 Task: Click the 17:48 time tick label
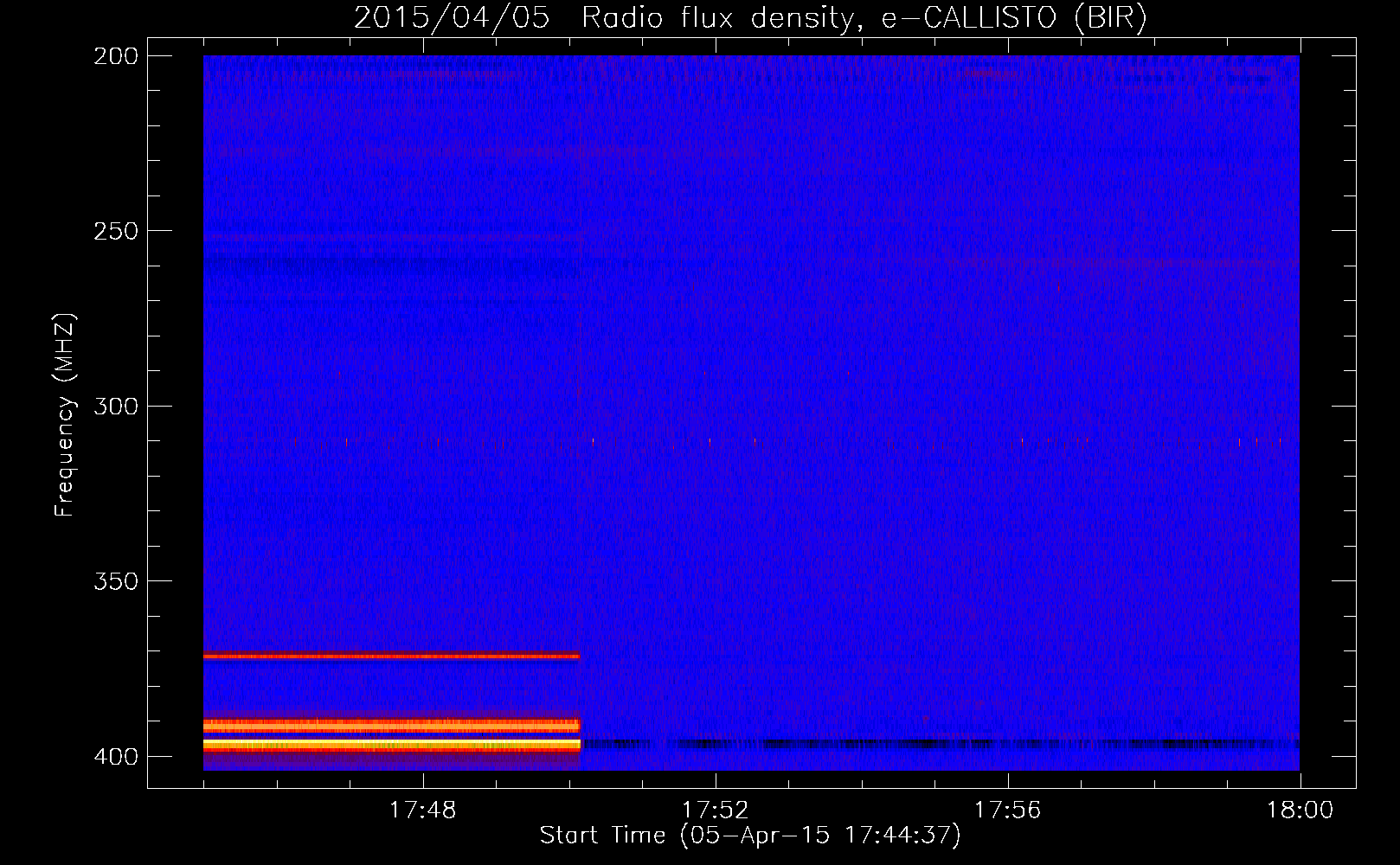[422, 811]
